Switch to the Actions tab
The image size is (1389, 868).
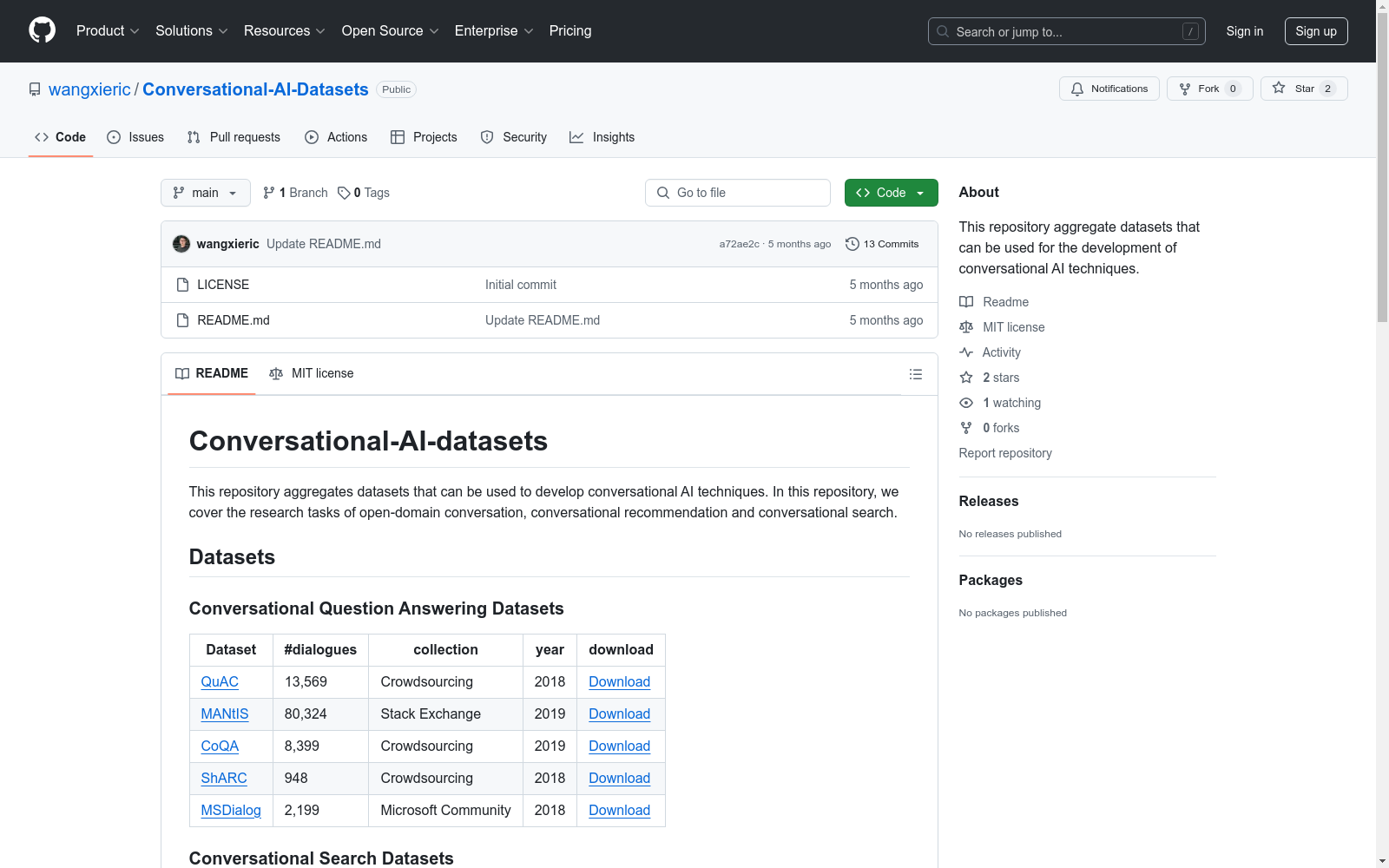click(336, 137)
